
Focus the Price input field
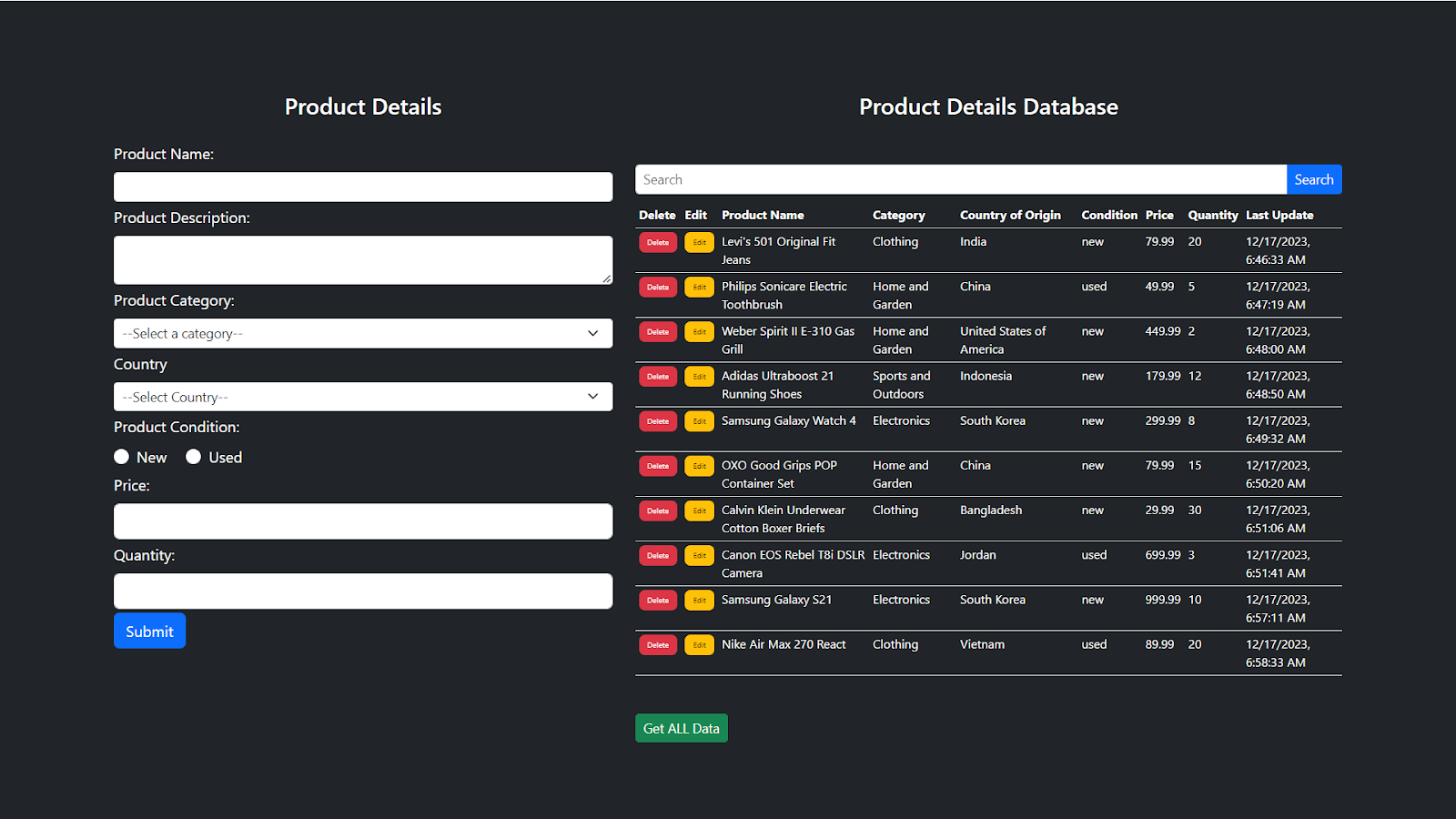[363, 521]
